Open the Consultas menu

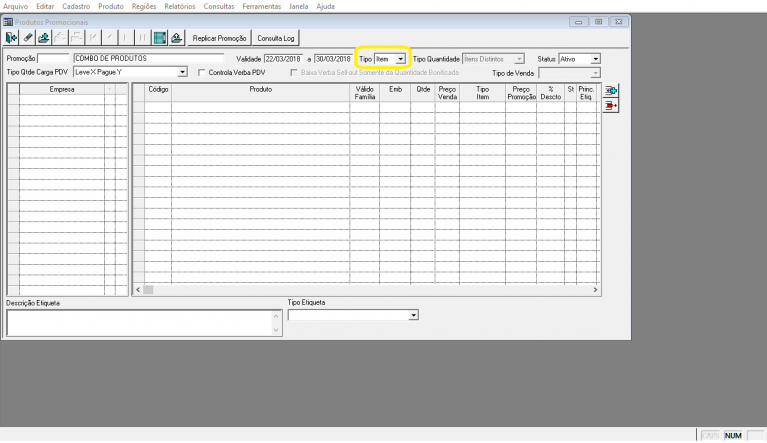pos(219,6)
